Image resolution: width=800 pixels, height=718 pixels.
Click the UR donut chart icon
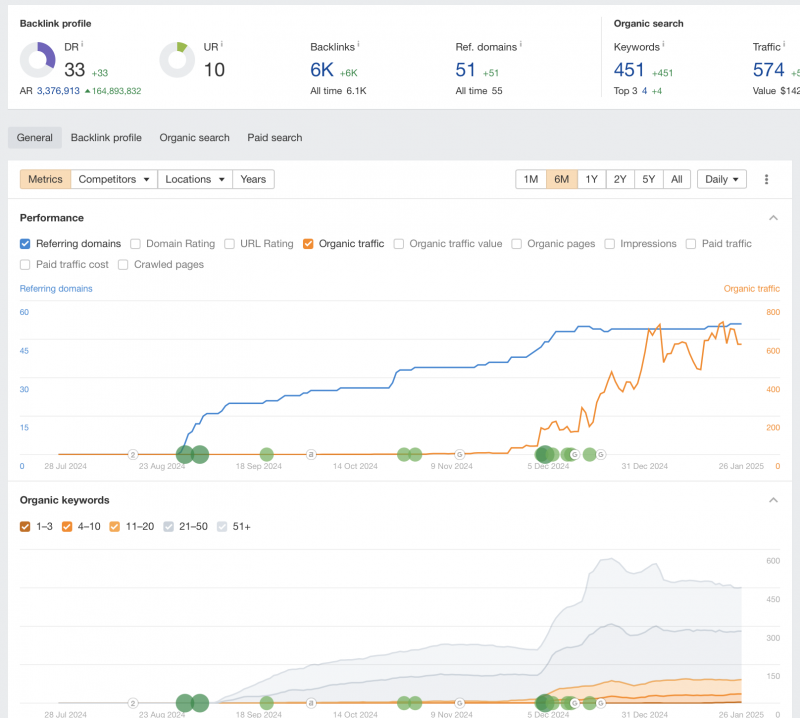point(177,60)
